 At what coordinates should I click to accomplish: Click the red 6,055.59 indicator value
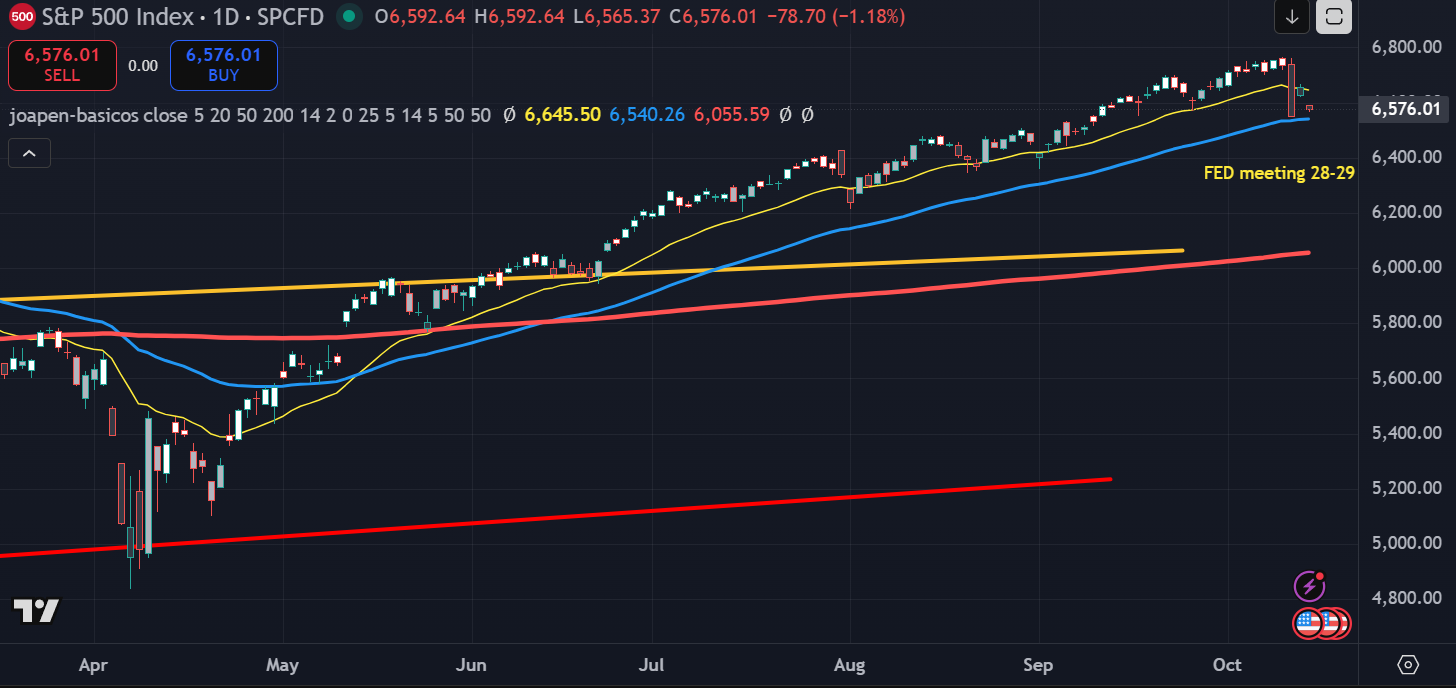(x=732, y=115)
